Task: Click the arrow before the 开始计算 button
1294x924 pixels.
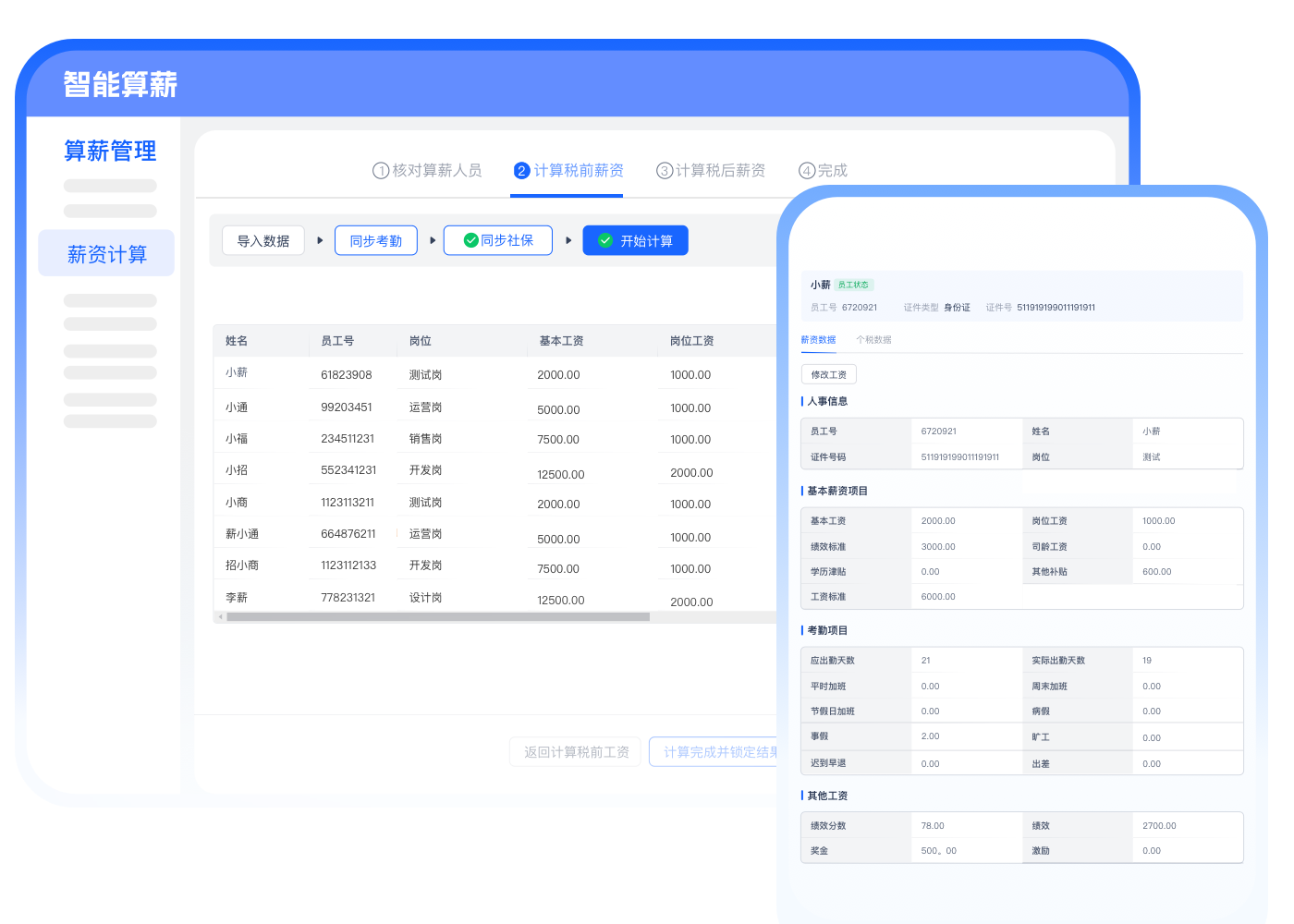Action: pyautogui.click(x=568, y=240)
